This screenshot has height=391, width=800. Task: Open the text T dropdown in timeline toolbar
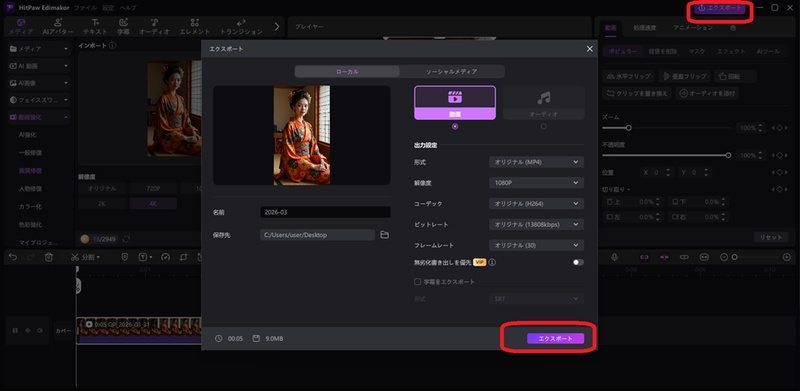pyautogui.click(x=145, y=257)
